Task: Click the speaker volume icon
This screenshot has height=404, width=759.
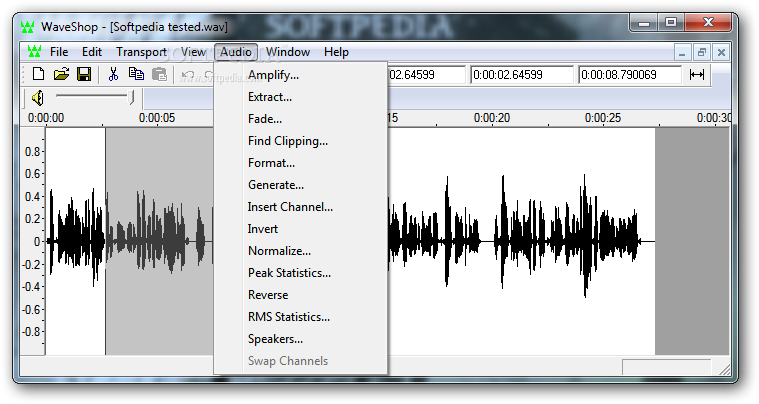Action: tap(38, 98)
